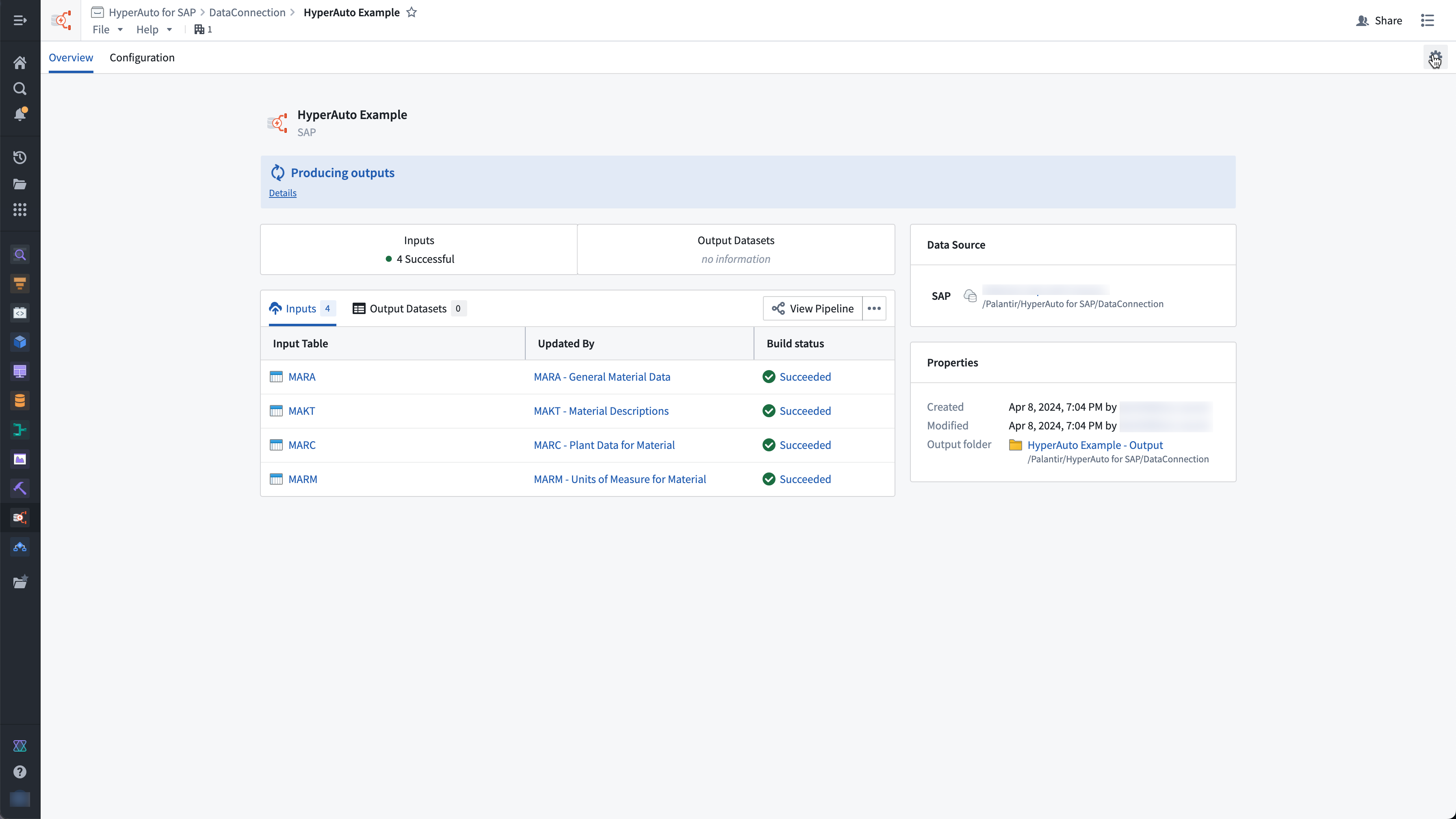This screenshot has width=1456, height=819.
Task: Open the Files folder icon in sidebar
Action: 20,184
